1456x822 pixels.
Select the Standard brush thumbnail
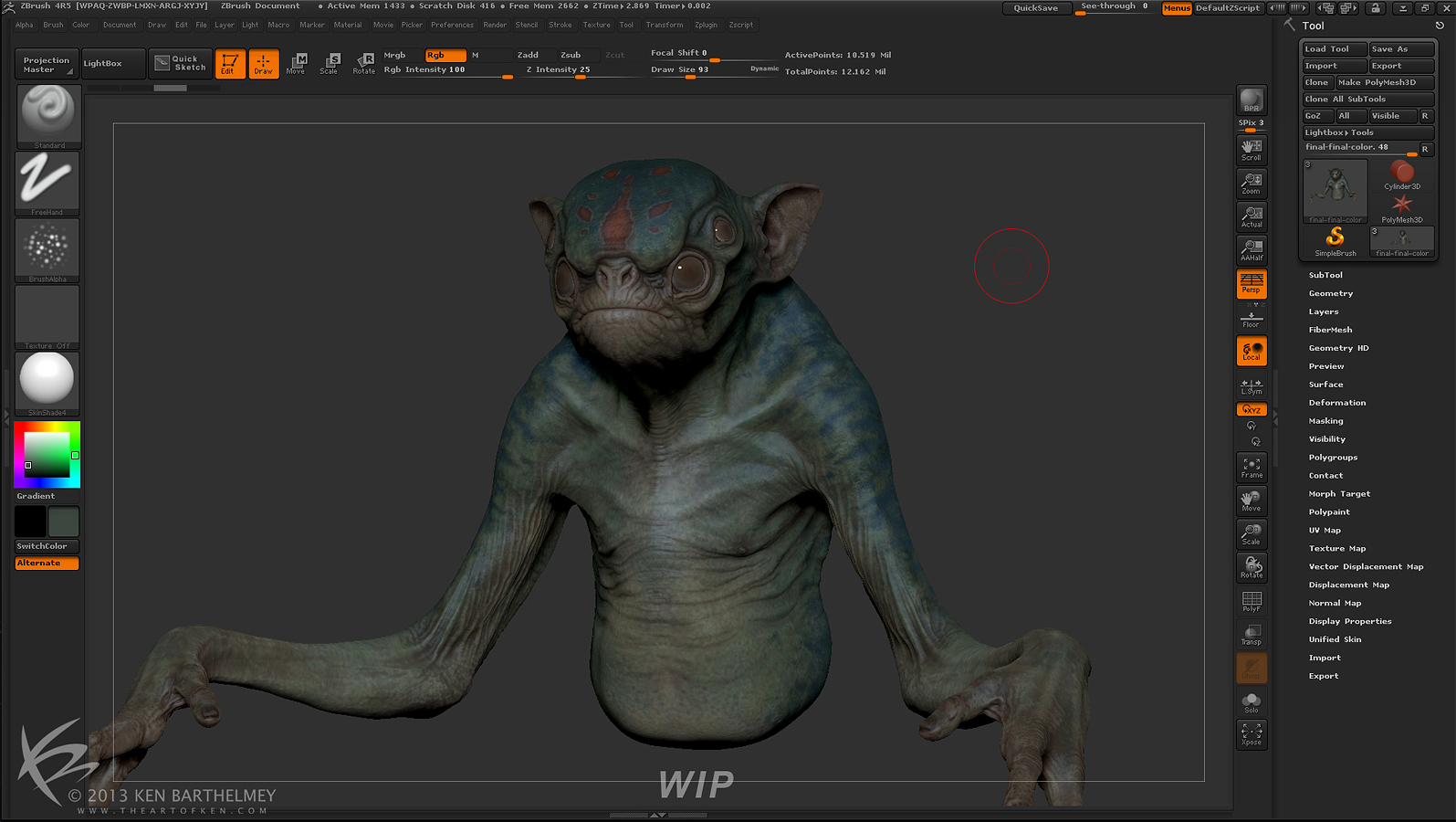48,116
